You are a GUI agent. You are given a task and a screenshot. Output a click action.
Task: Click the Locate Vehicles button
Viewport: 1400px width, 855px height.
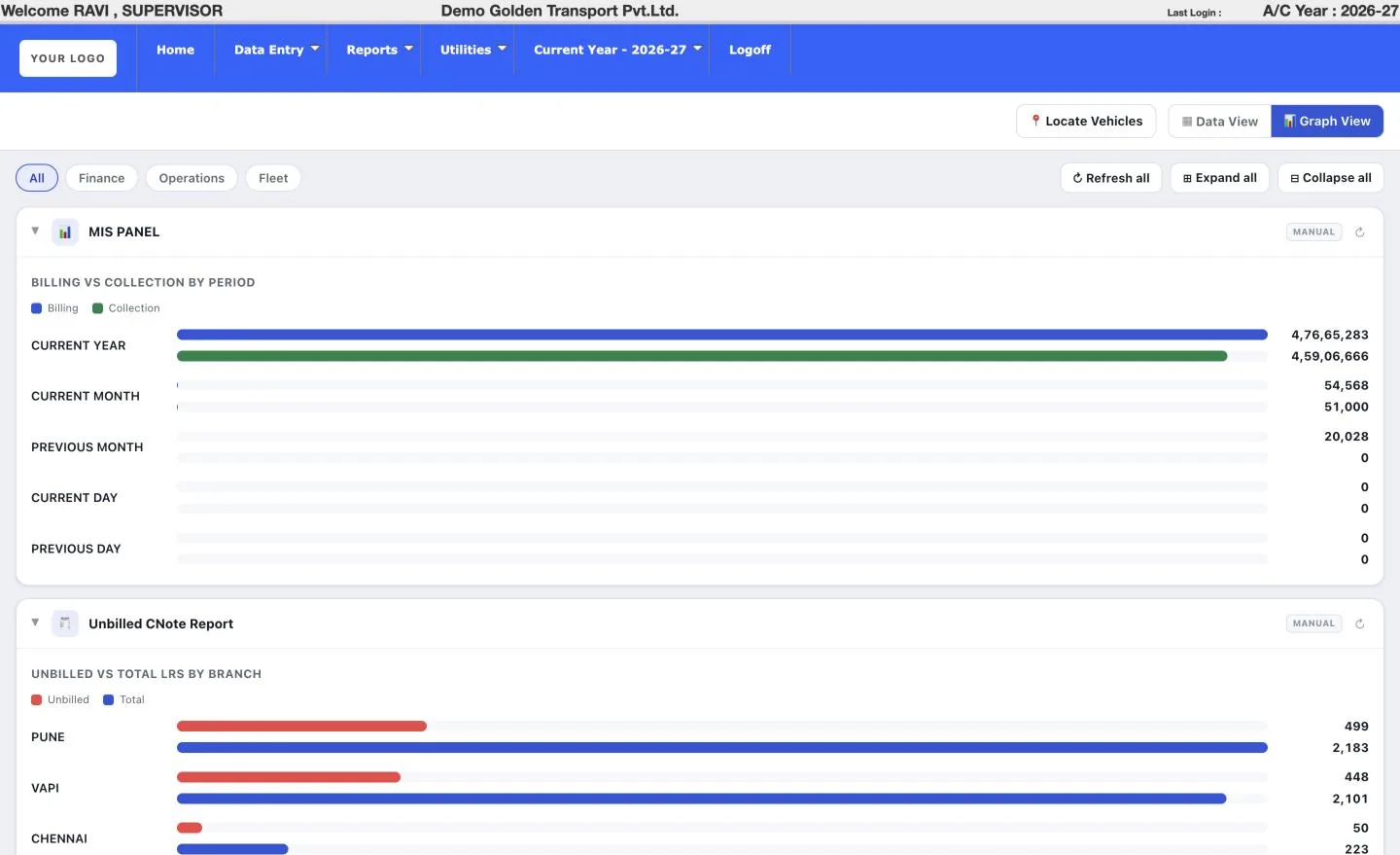pos(1086,122)
